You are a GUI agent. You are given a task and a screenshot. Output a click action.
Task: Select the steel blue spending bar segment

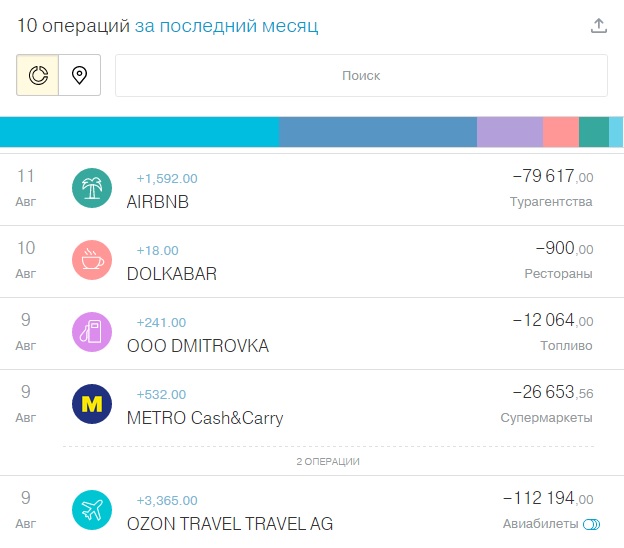pos(378,132)
